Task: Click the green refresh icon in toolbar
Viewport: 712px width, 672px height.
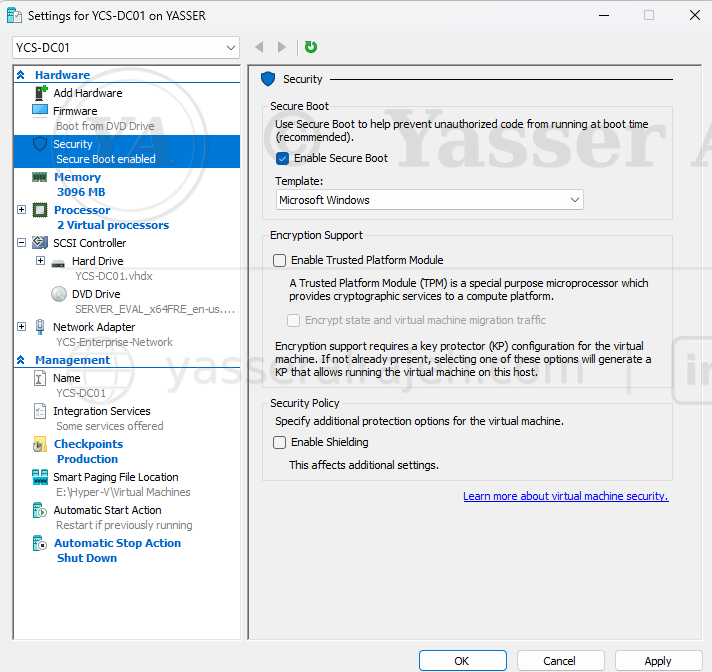Action: click(311, 47)
